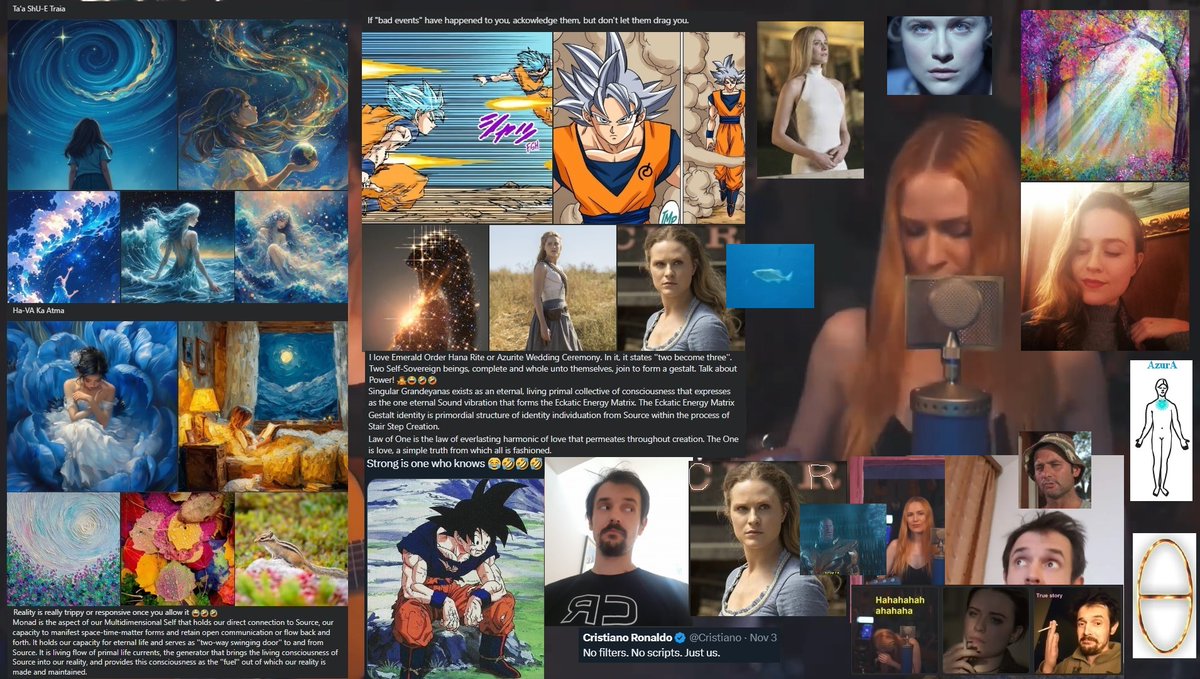Screen dimensions: 1200x679
Task: Open the woman resting inside blue flower image
Action: click(x=91, y=406)
